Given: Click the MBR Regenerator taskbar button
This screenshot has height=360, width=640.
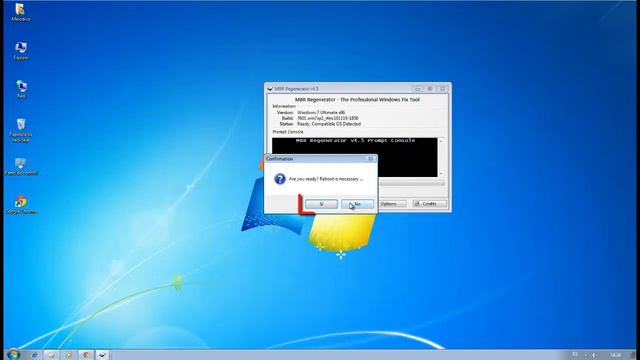Looking at the screenshot, I should (x=102, y=355).
